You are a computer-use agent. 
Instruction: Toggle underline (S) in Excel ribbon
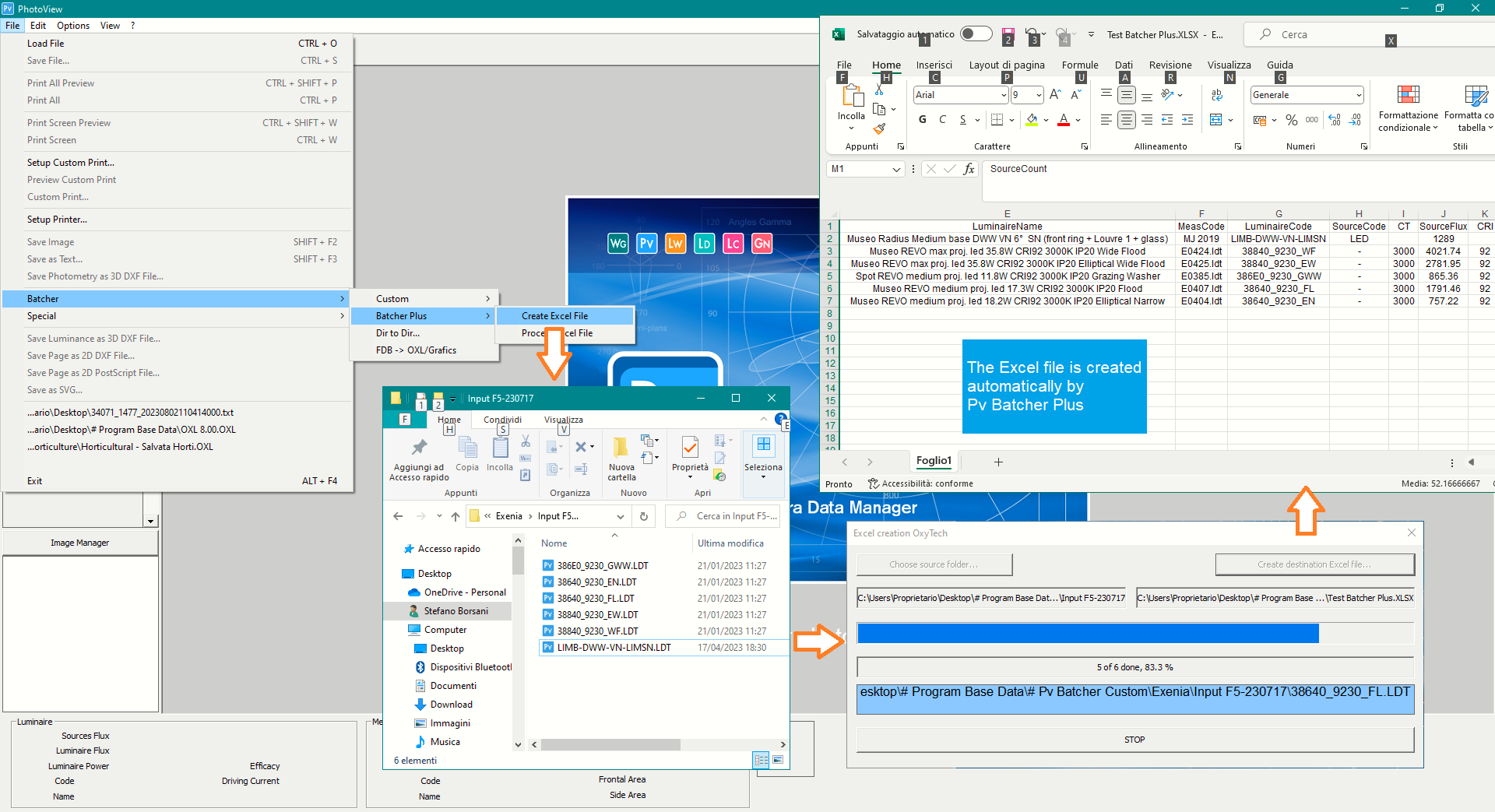[x=963, y=120]
